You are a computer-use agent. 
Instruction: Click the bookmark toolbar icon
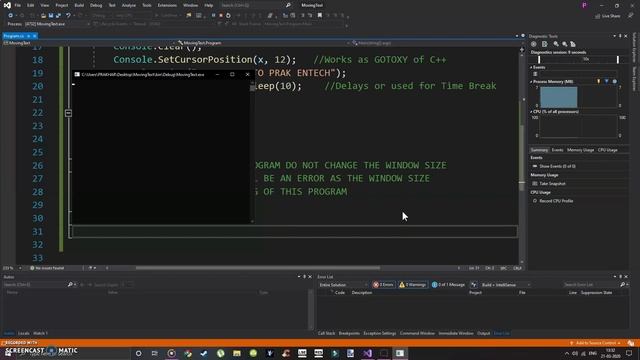click(x=320, y=16)
